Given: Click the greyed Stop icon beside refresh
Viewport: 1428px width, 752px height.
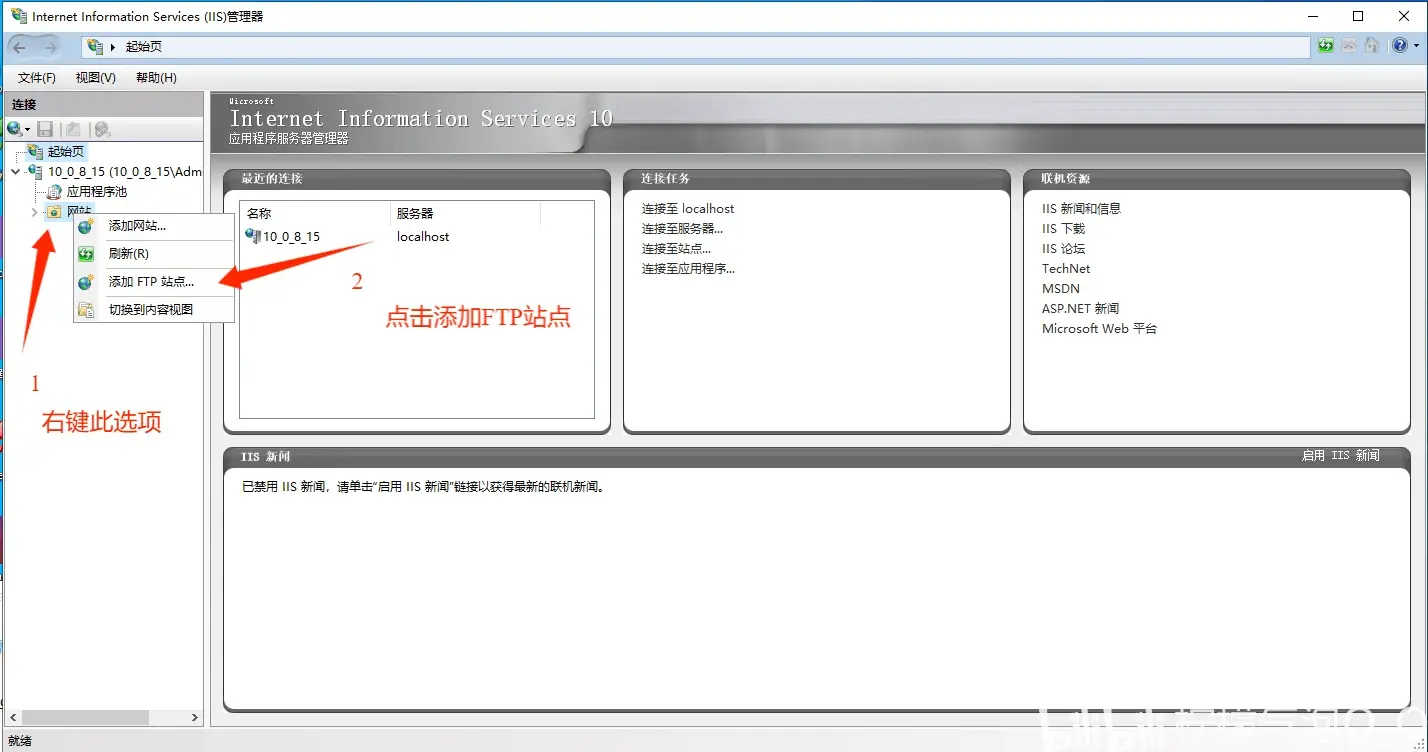Looking at the screenshot, I should pos(1349,46).
